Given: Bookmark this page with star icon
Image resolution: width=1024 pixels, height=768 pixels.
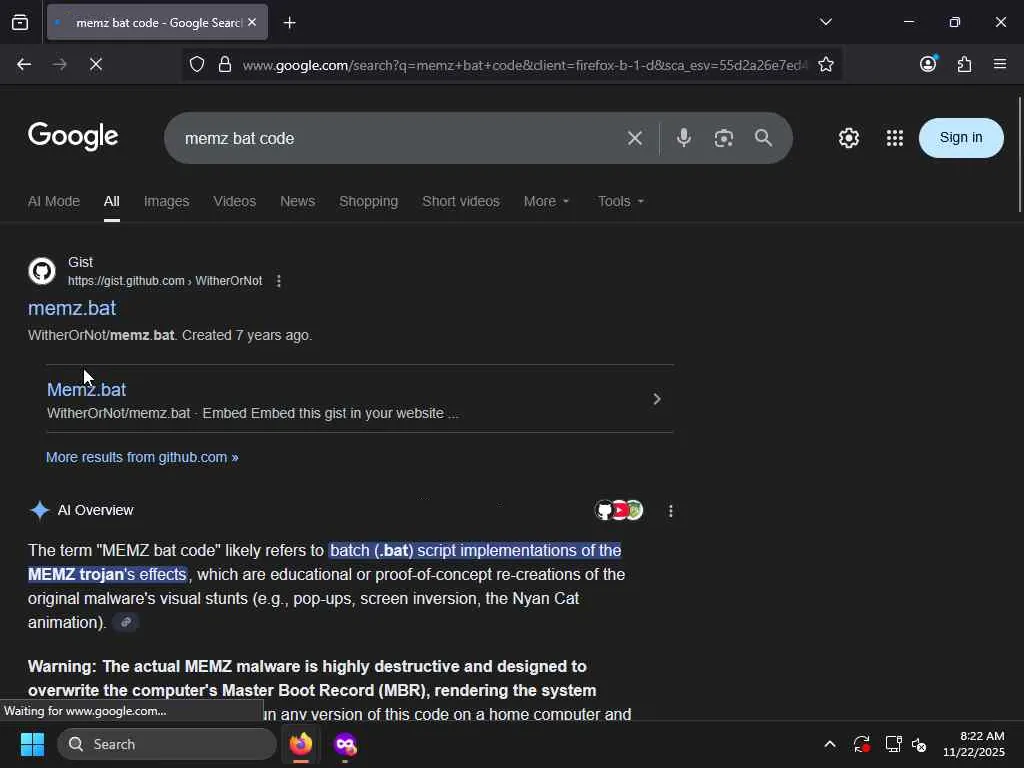Looking at the screenshot, I should [825, 64].
